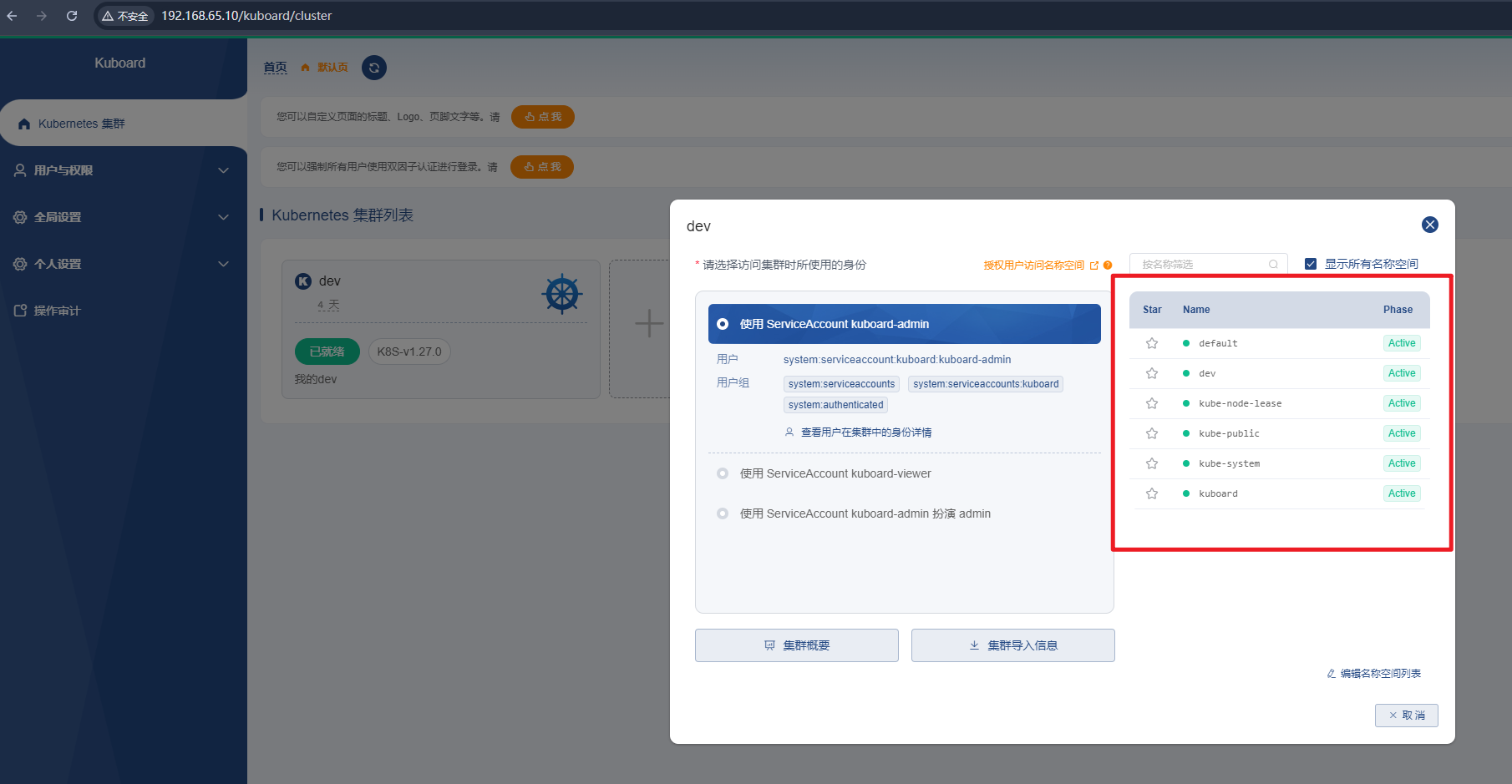Expand the 个人设置 chevron

pyautogui.click(x=223, y=264)
